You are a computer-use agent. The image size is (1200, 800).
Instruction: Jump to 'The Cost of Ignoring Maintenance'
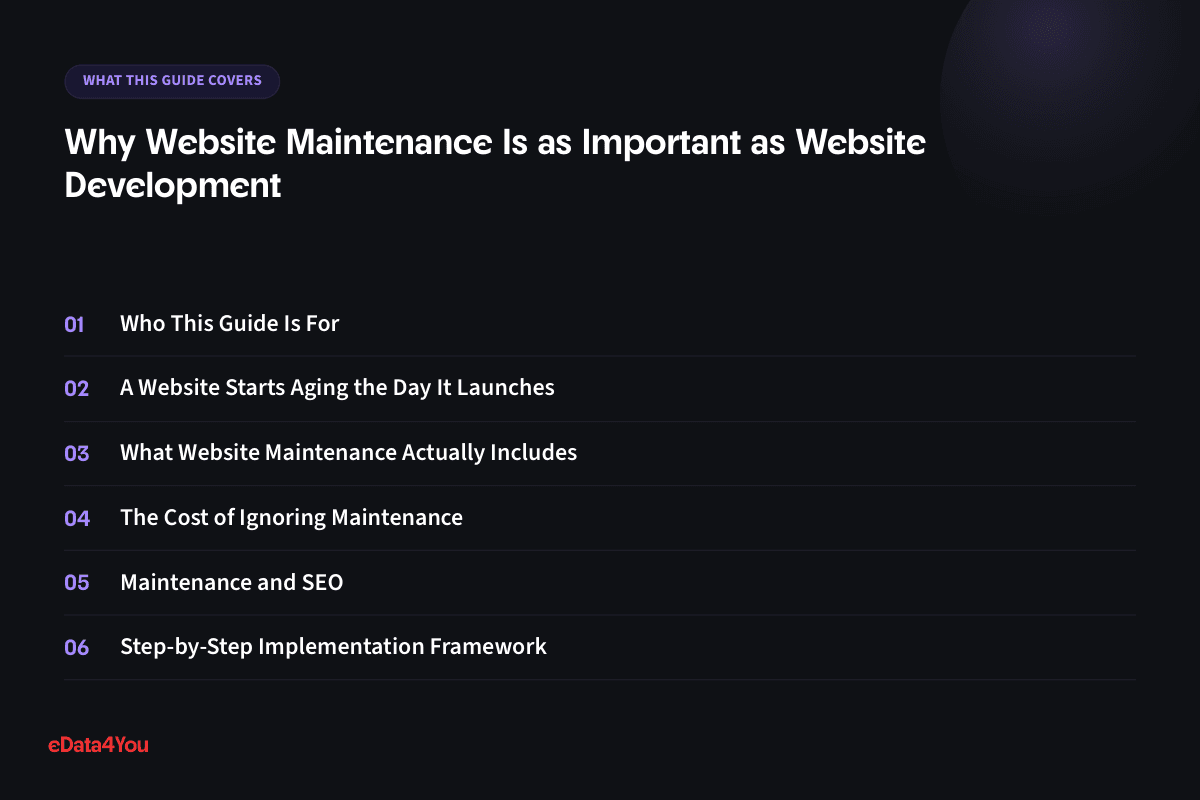[x=291, y=517]
